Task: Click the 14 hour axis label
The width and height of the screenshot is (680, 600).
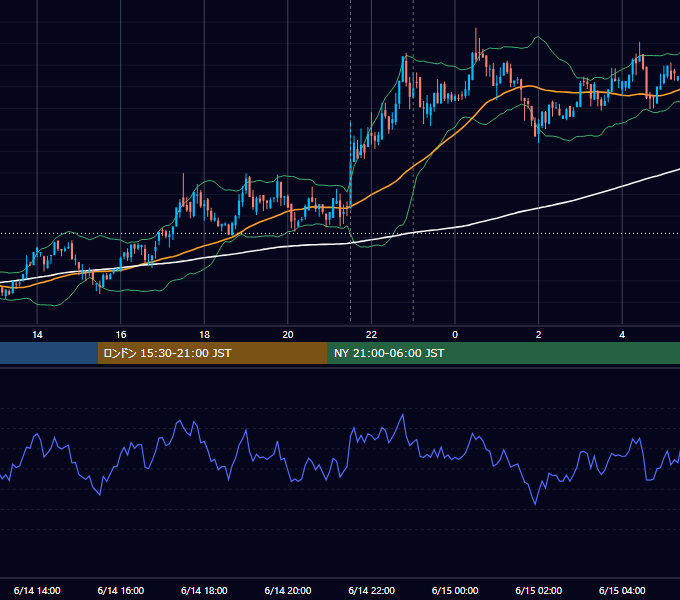Action: pos(37,335)
